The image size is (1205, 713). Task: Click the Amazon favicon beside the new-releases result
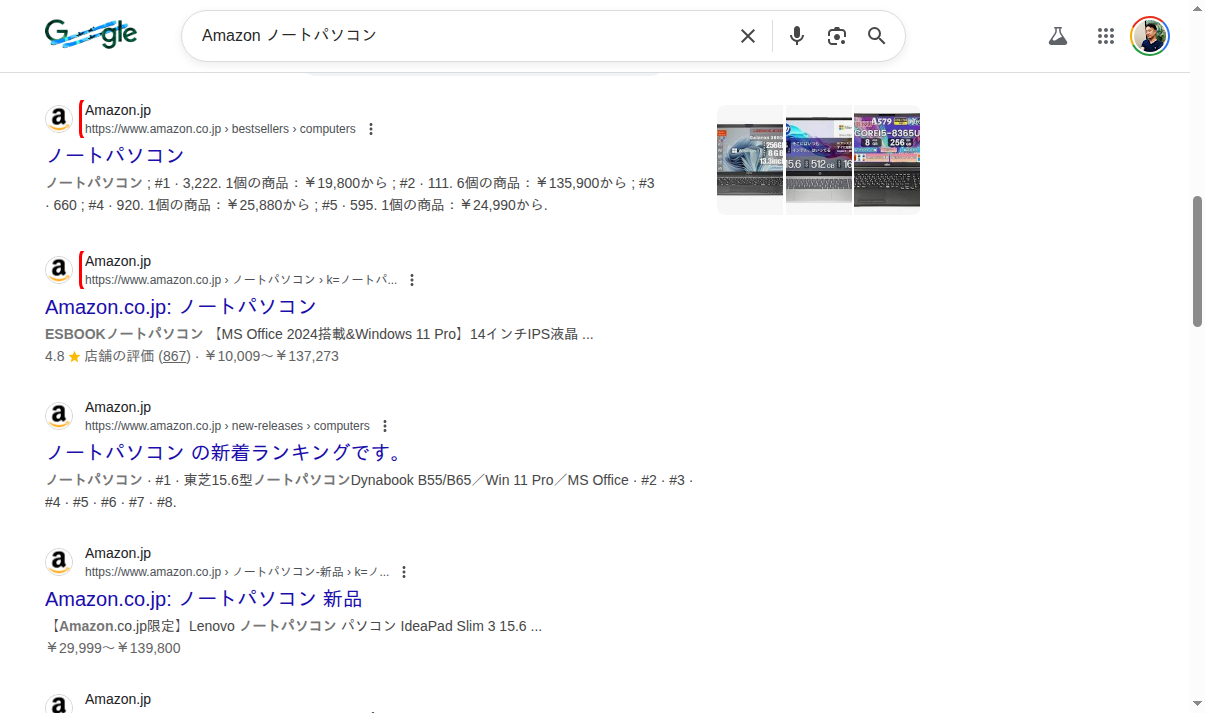(x=59, y=414)
